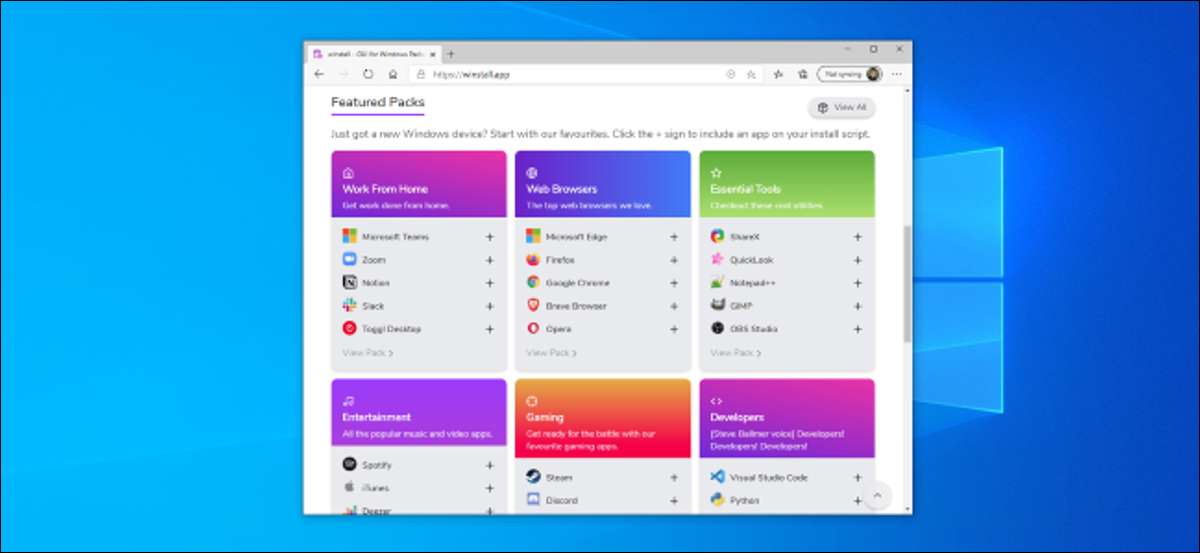
Task: Click the scroll-to-top round arrow button
Action: point(877,496)
